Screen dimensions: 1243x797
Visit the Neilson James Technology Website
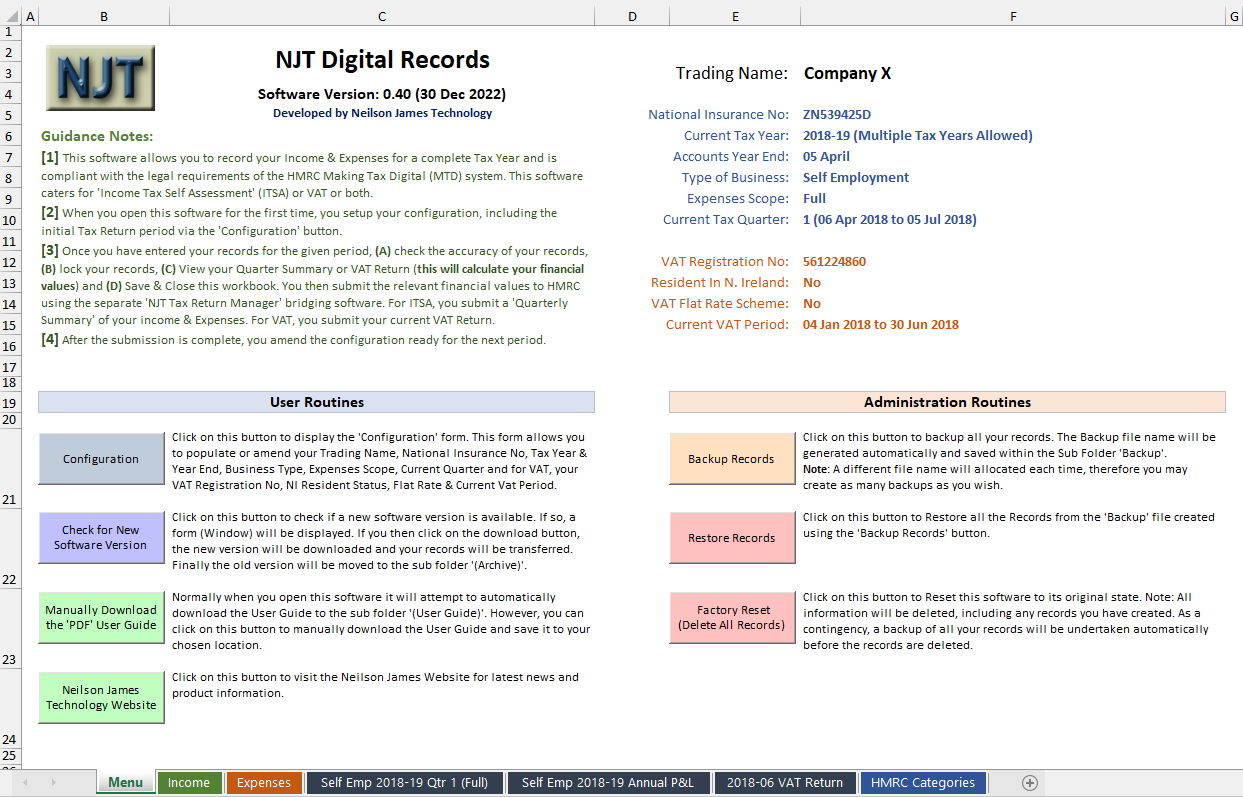click(x=101, y=697)
